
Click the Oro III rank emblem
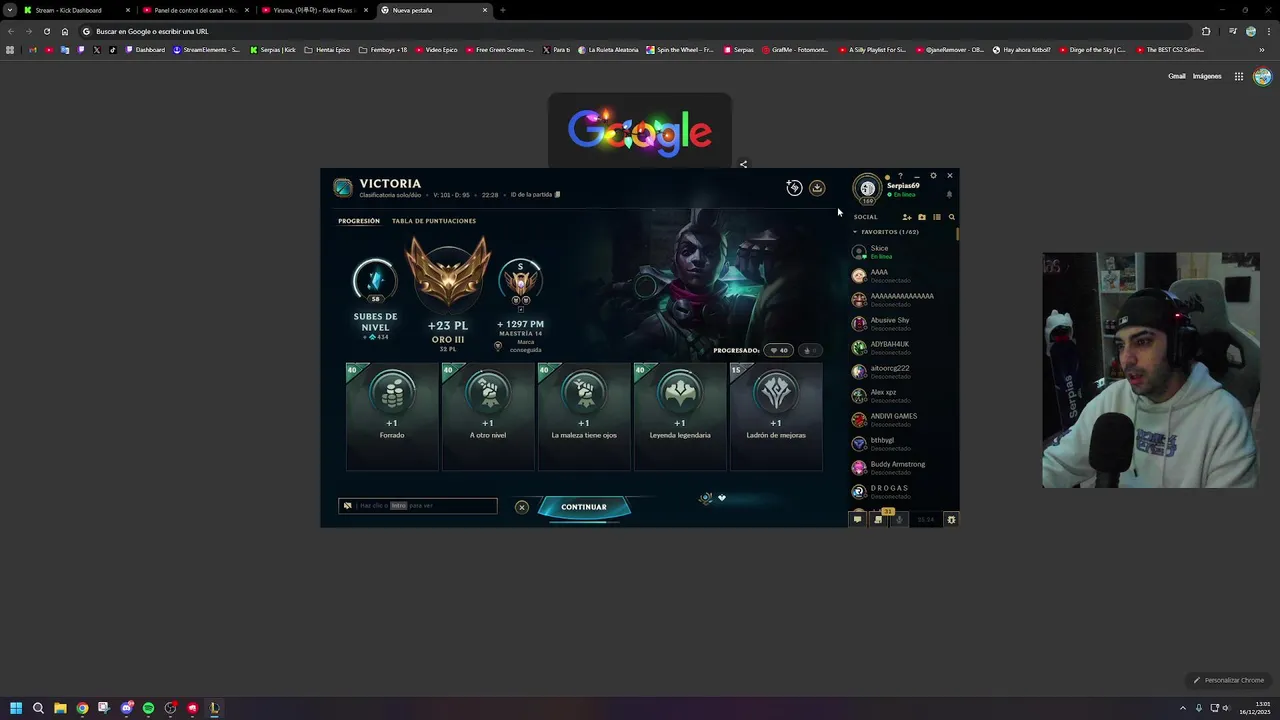pos(447,275)
